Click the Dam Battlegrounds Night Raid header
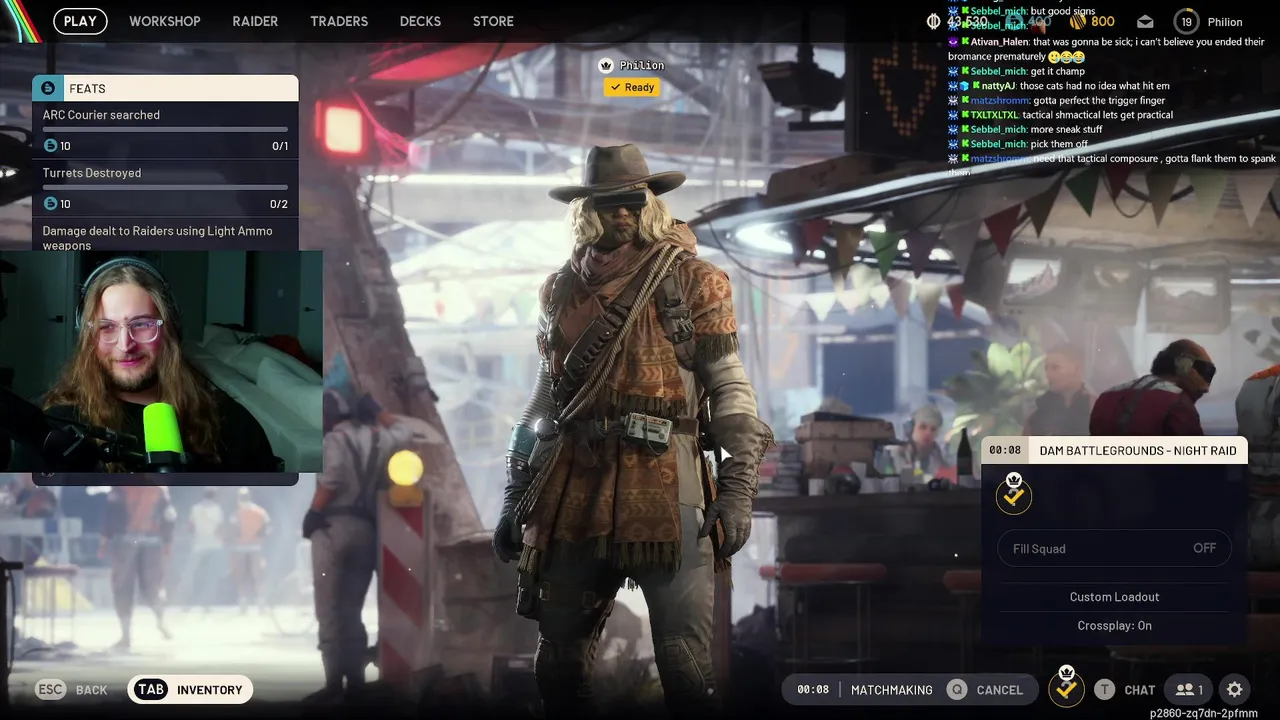 1114,450
